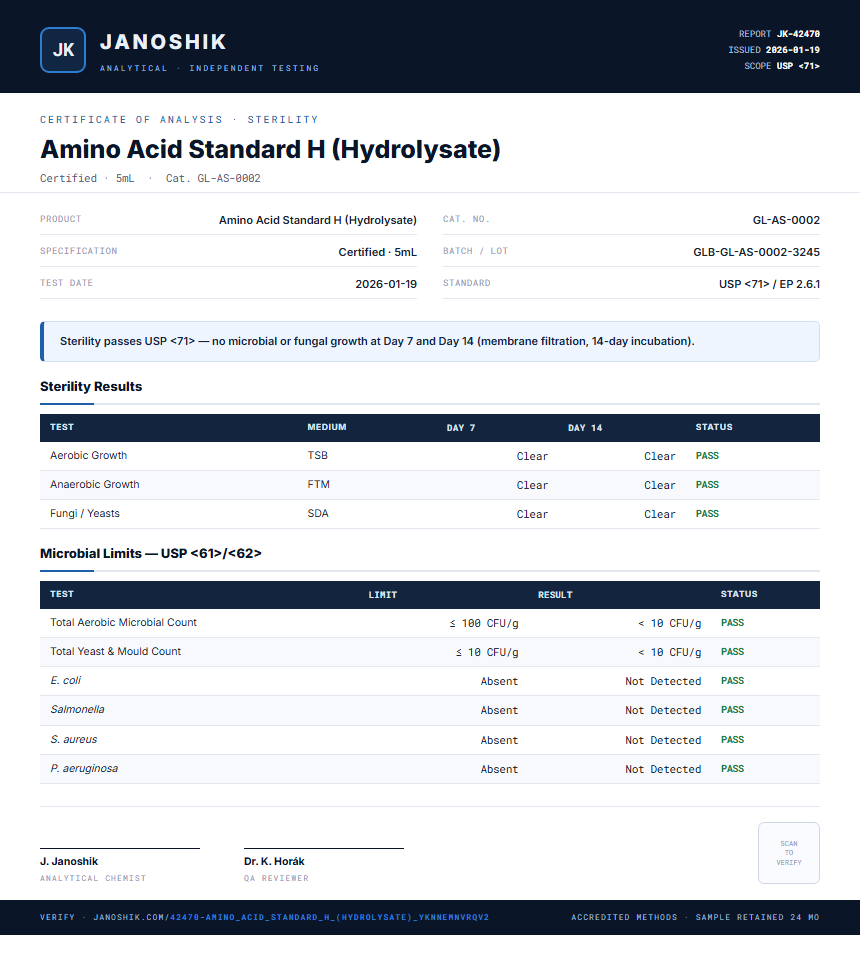
Task: Click the DAY 7 column header
Action: [x=461, y=427]
